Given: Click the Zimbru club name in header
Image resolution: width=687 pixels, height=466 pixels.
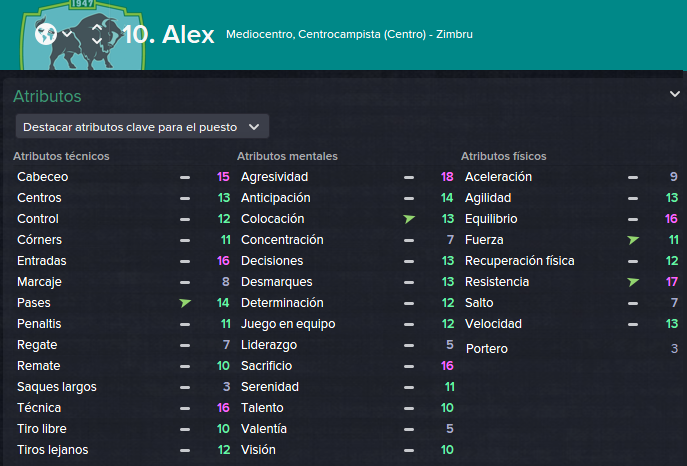Looking at the screenshot, I should [454, 34].
